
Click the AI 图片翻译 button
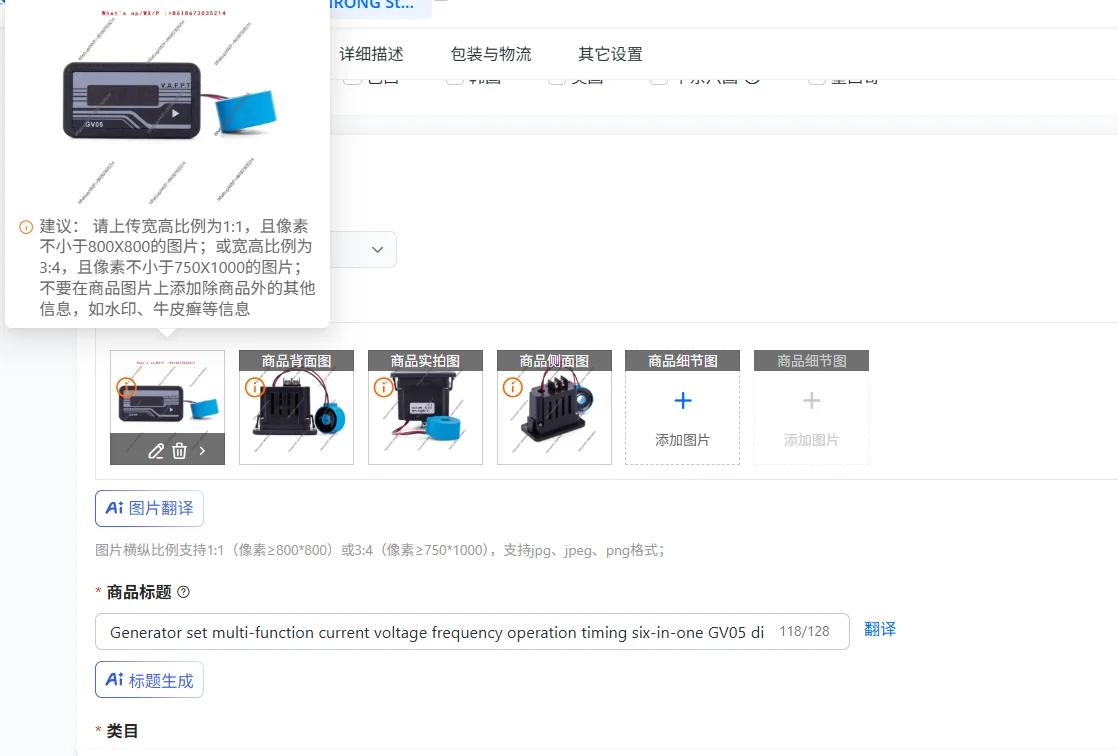(149, 509)
